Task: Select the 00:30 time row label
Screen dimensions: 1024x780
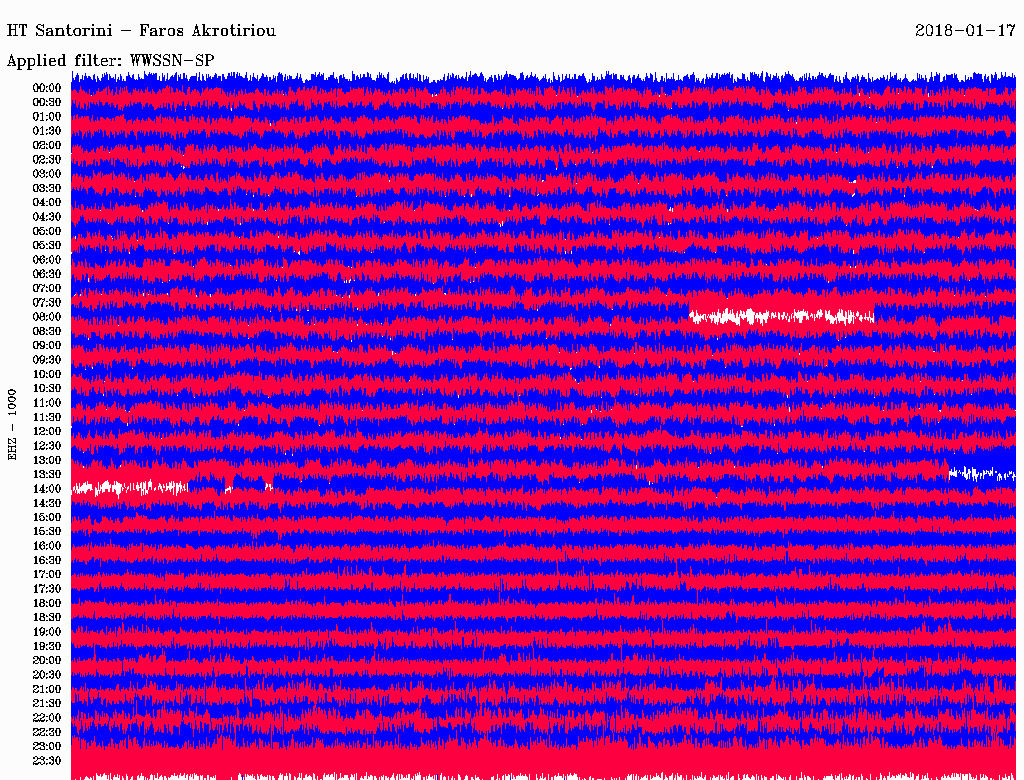Action: pos(47,103)
